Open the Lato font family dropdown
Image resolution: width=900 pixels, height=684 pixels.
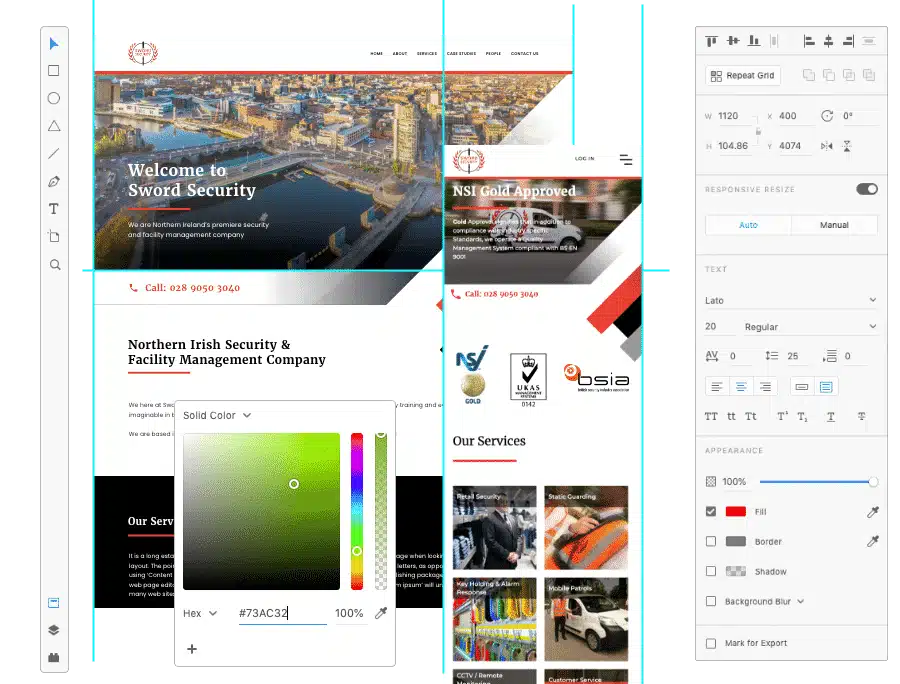[x=791, y=300]
